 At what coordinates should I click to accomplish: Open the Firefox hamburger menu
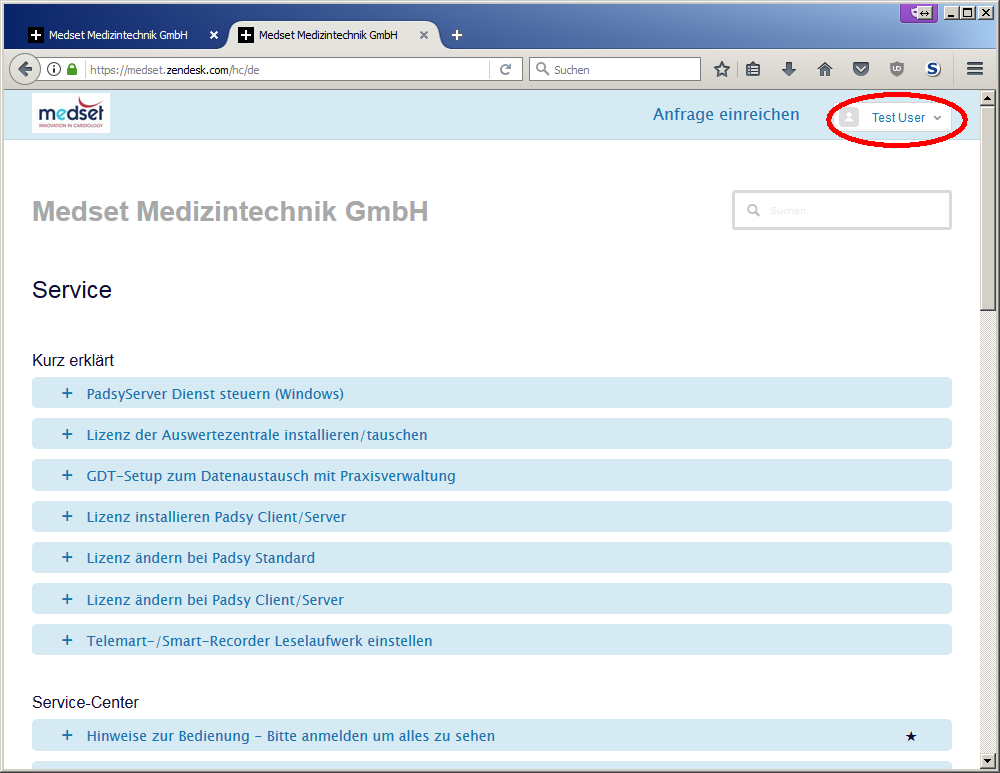click(x=975, y=69)
